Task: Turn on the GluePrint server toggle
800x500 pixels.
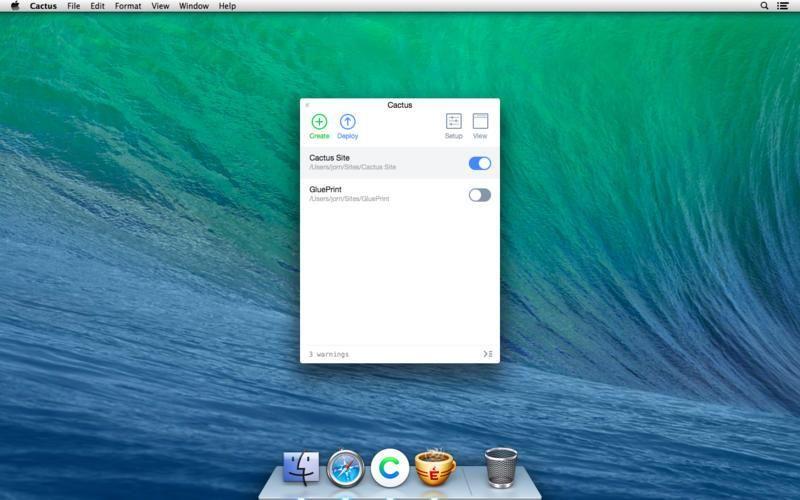Action: pyautogui.click(x=480, y=195)
